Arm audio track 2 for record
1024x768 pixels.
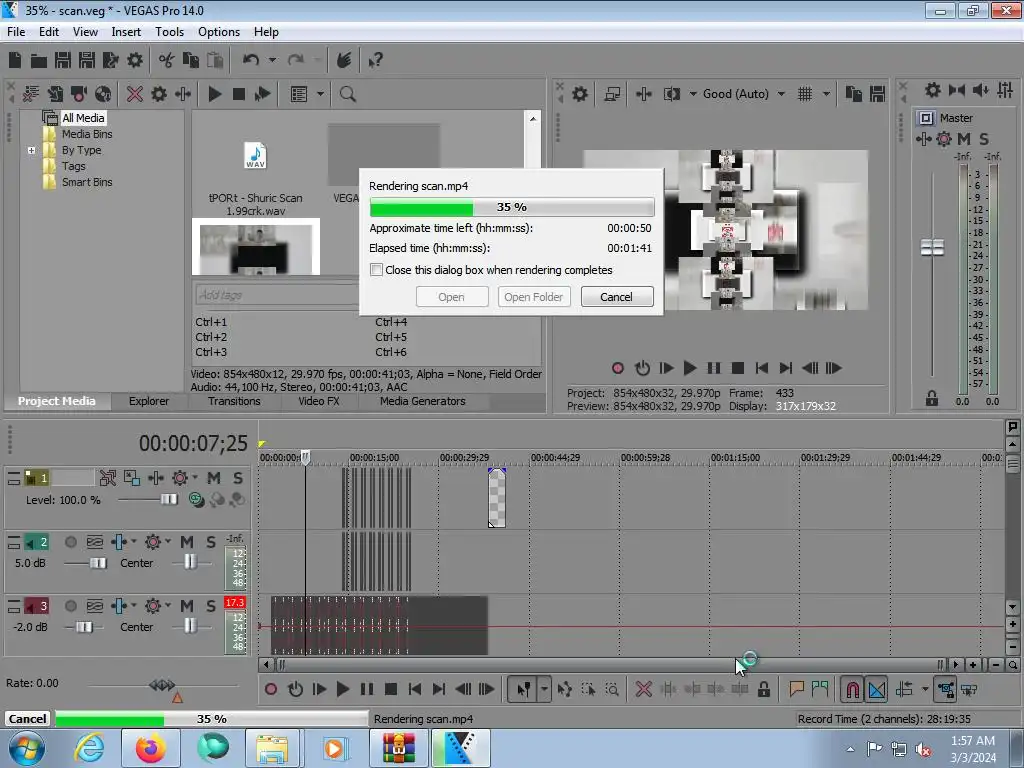(71, 542)
